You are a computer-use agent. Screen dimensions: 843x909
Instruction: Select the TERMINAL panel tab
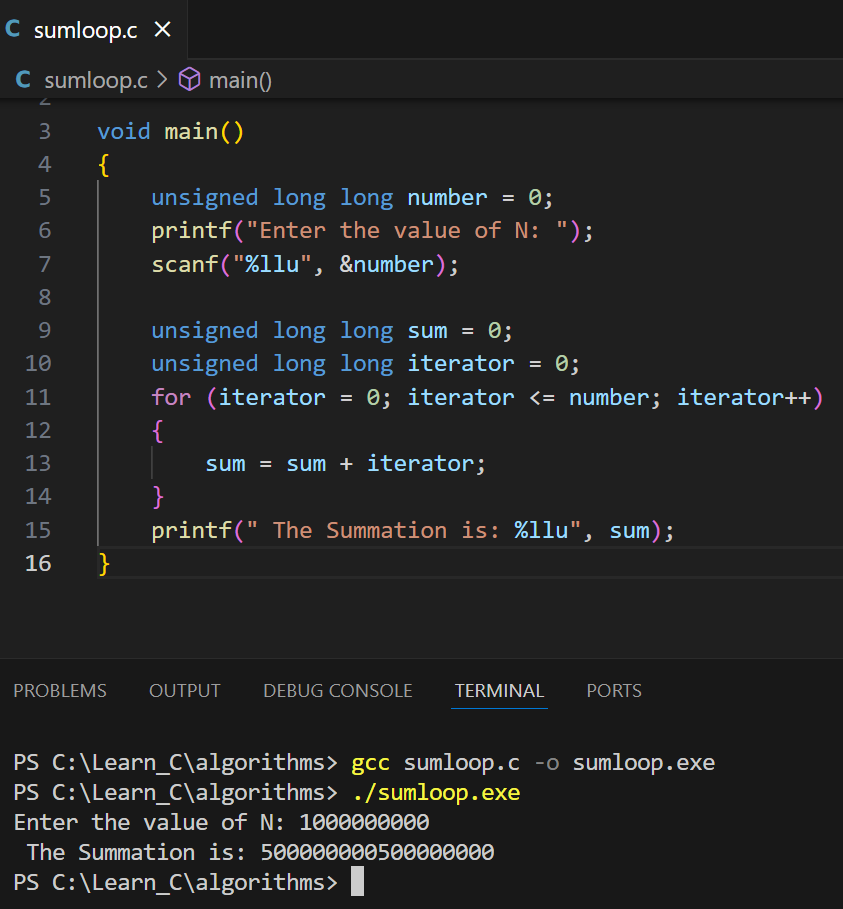(x=499, y=690)
